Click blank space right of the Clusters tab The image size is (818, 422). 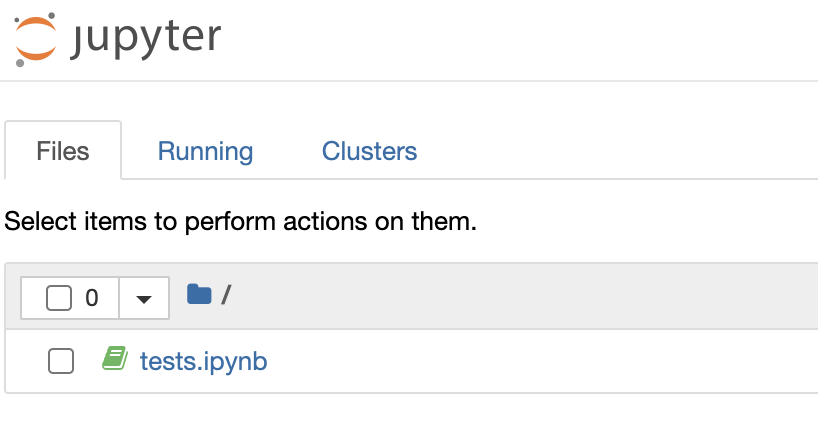click(616, 151)
